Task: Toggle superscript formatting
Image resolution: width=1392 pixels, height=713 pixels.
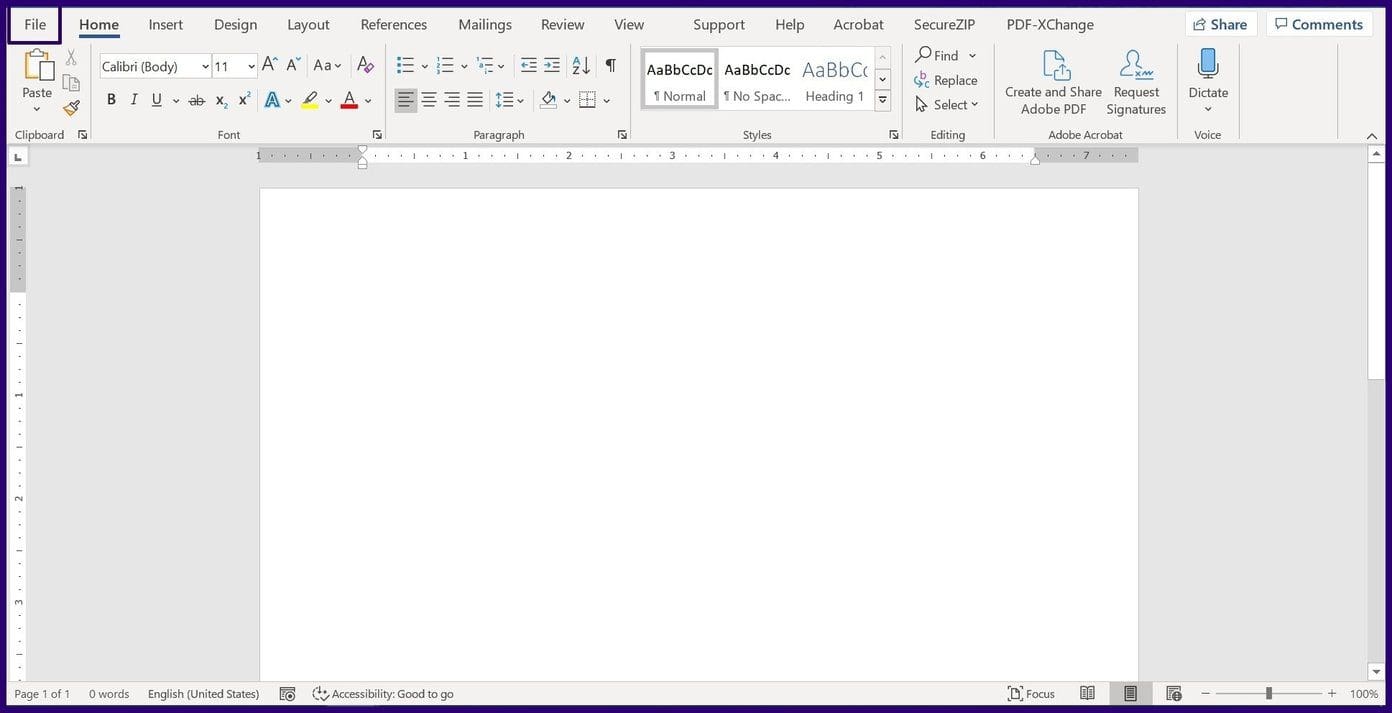Action: 244,100
